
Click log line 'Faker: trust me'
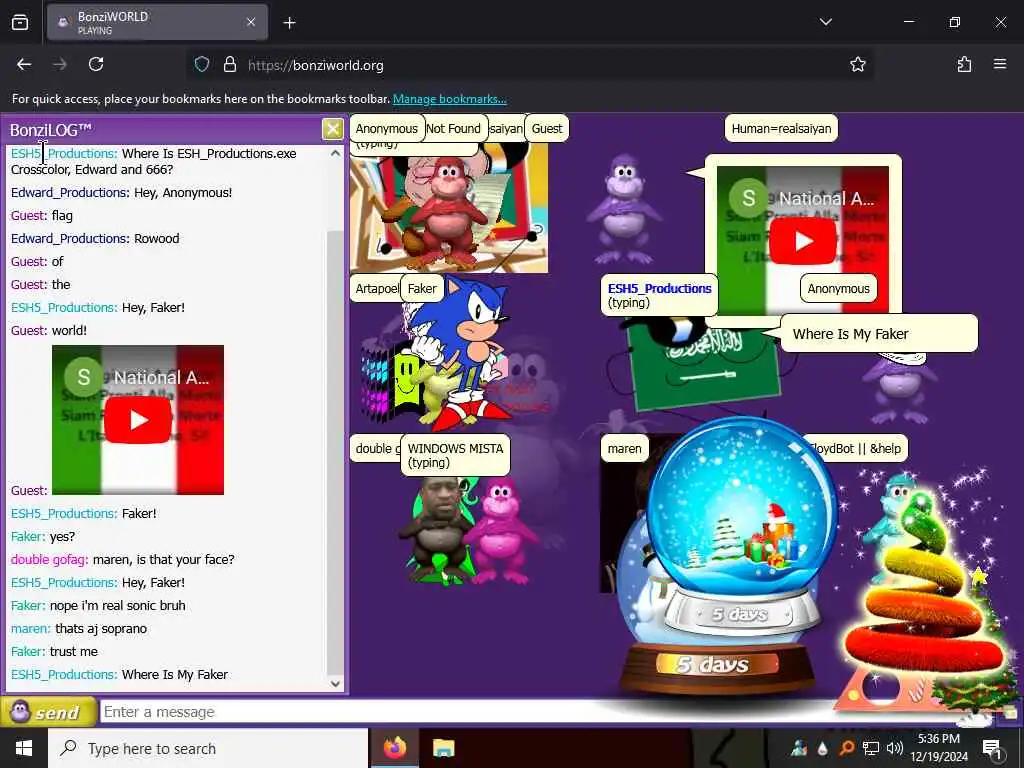point(54,651)
